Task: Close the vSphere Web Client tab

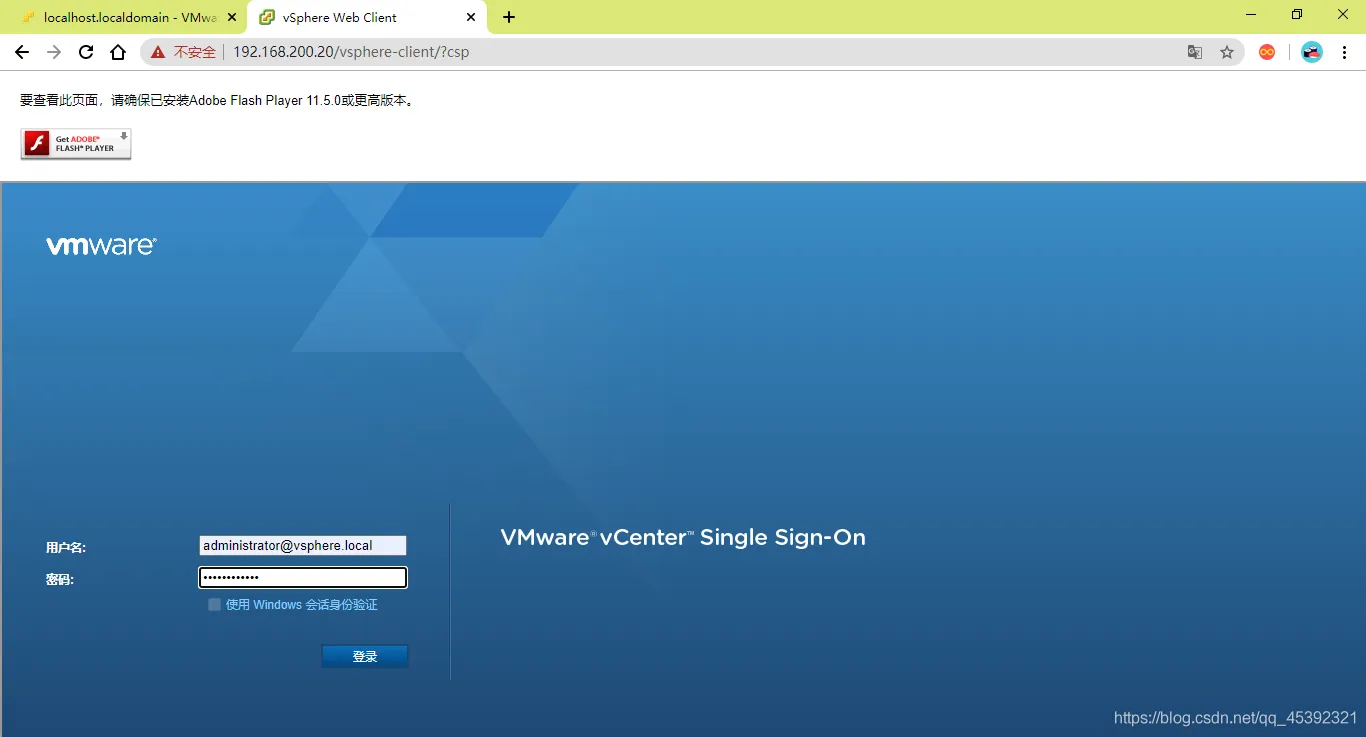Action: [471, 17]
